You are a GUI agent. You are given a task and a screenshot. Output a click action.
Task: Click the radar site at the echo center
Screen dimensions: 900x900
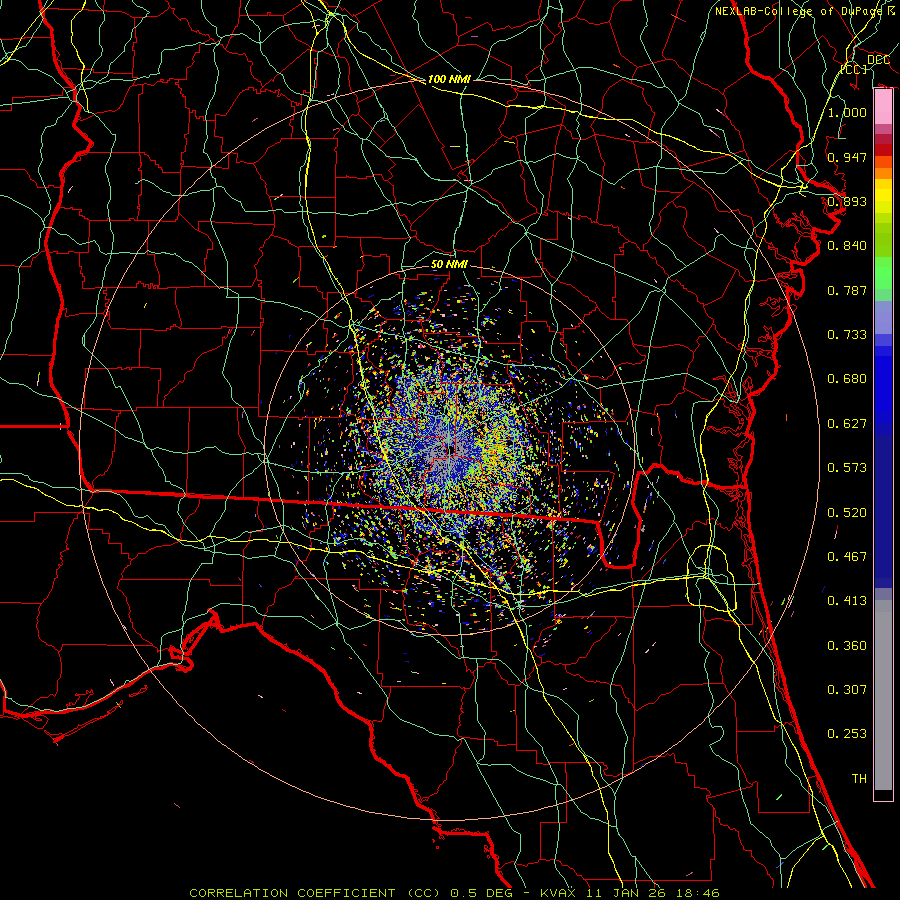(449, 450)
